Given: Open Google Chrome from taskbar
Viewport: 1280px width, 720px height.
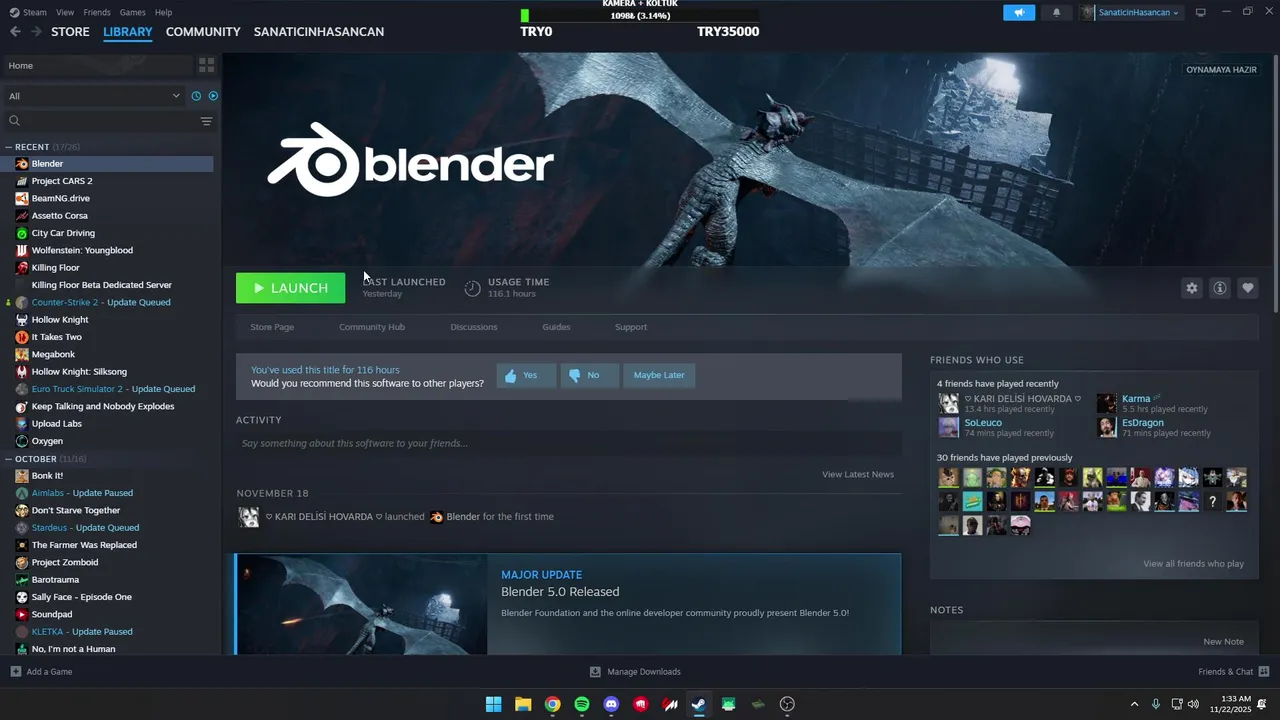Looking at the screenshot, I should pyautogui.click(x=552, y=704).
